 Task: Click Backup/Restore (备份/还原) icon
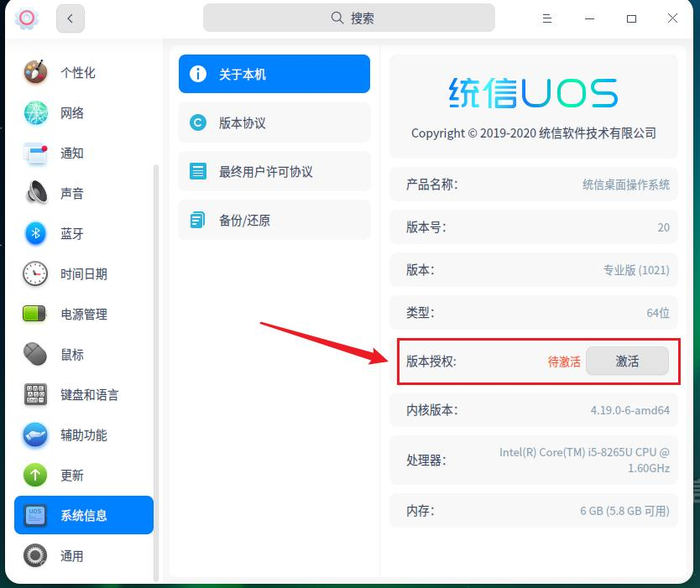click(x=197, y=220)
